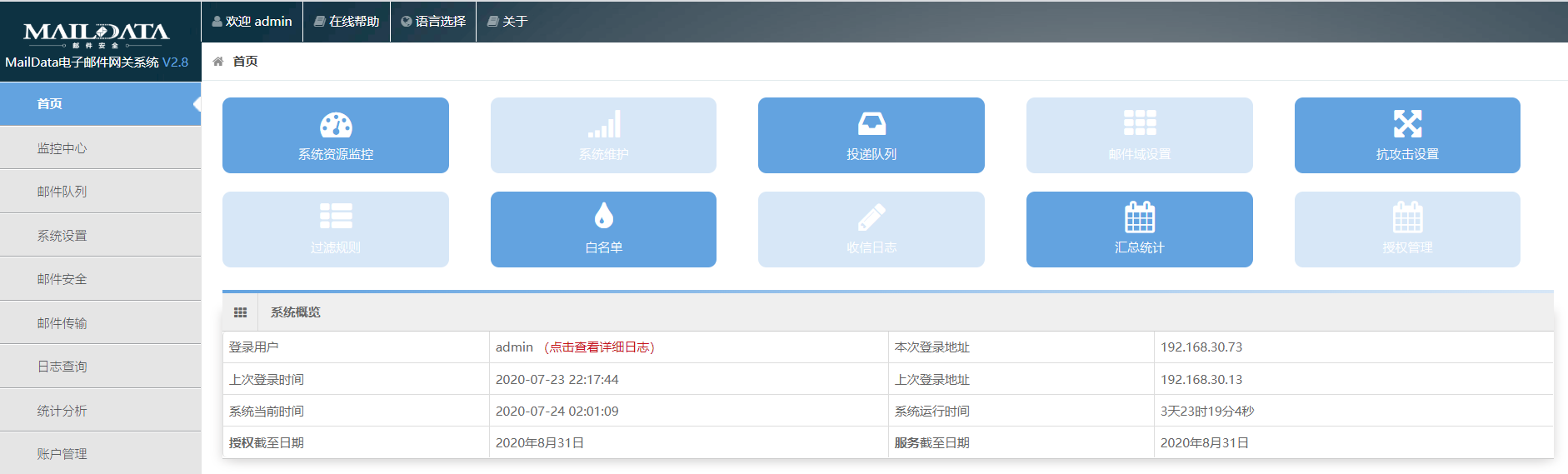Click the MailData logo
The image size is (1568, 474).
[97, 34]
